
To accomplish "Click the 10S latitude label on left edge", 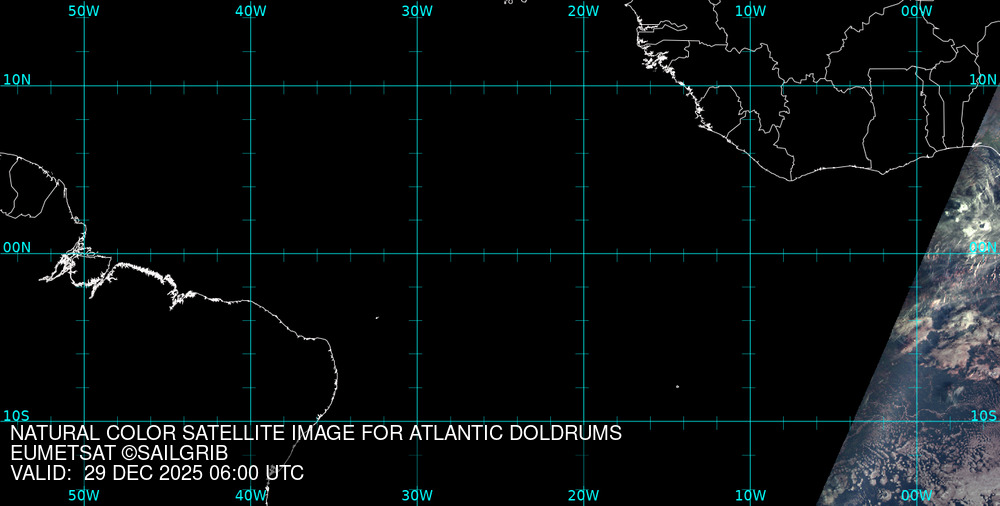I will point(17,415).
